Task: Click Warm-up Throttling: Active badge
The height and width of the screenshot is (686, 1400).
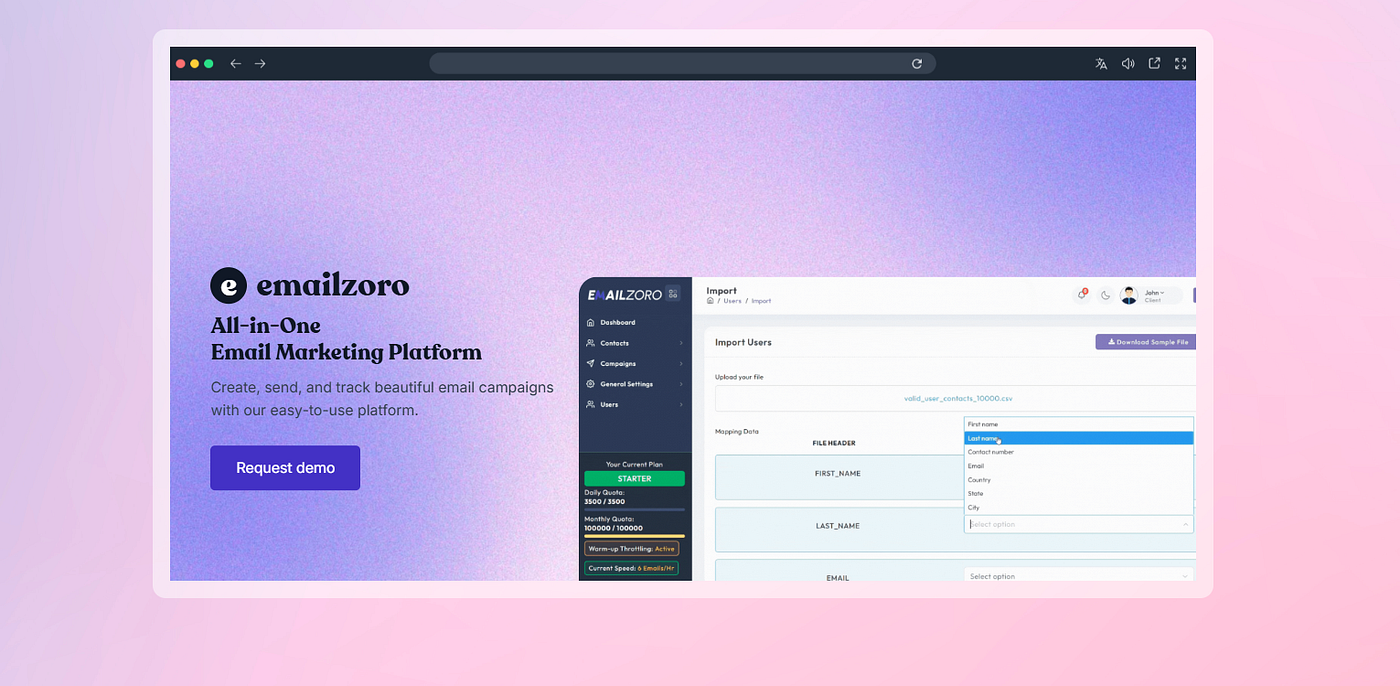Action: coord(632,549)
